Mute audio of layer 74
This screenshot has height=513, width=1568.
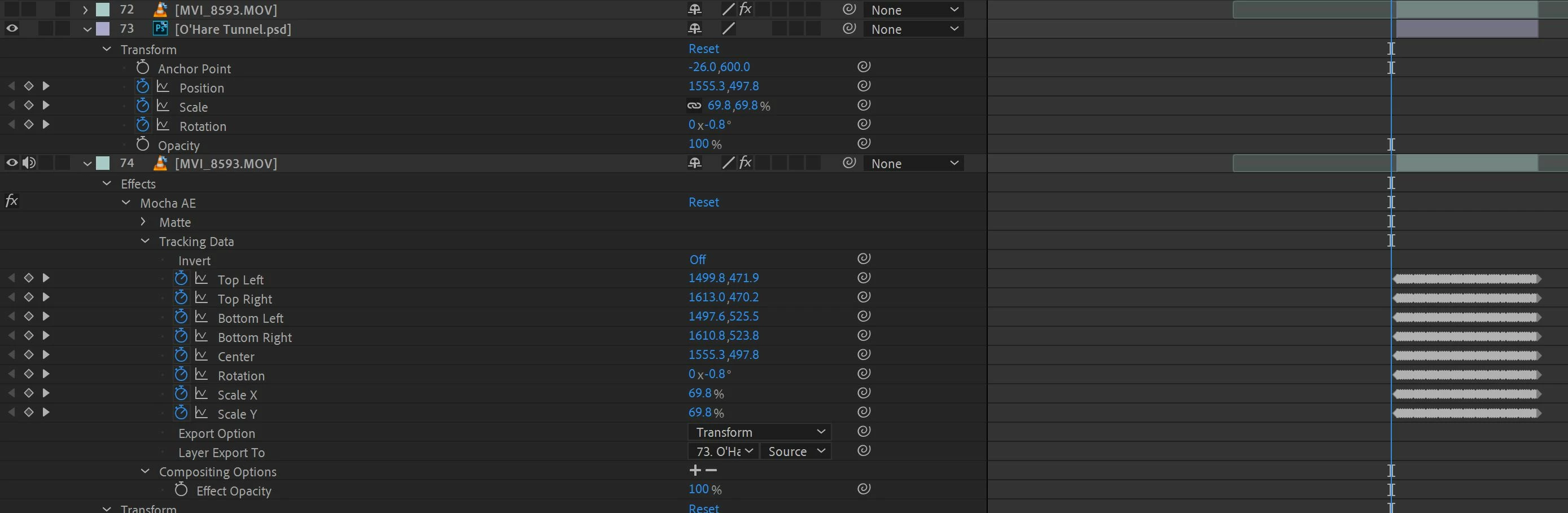[29, 163]
